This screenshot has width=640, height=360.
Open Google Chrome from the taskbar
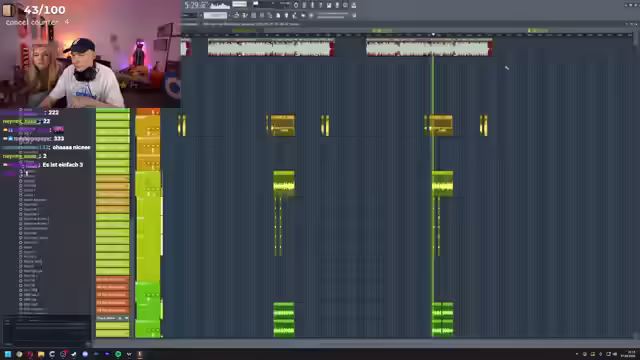point(19,354)
